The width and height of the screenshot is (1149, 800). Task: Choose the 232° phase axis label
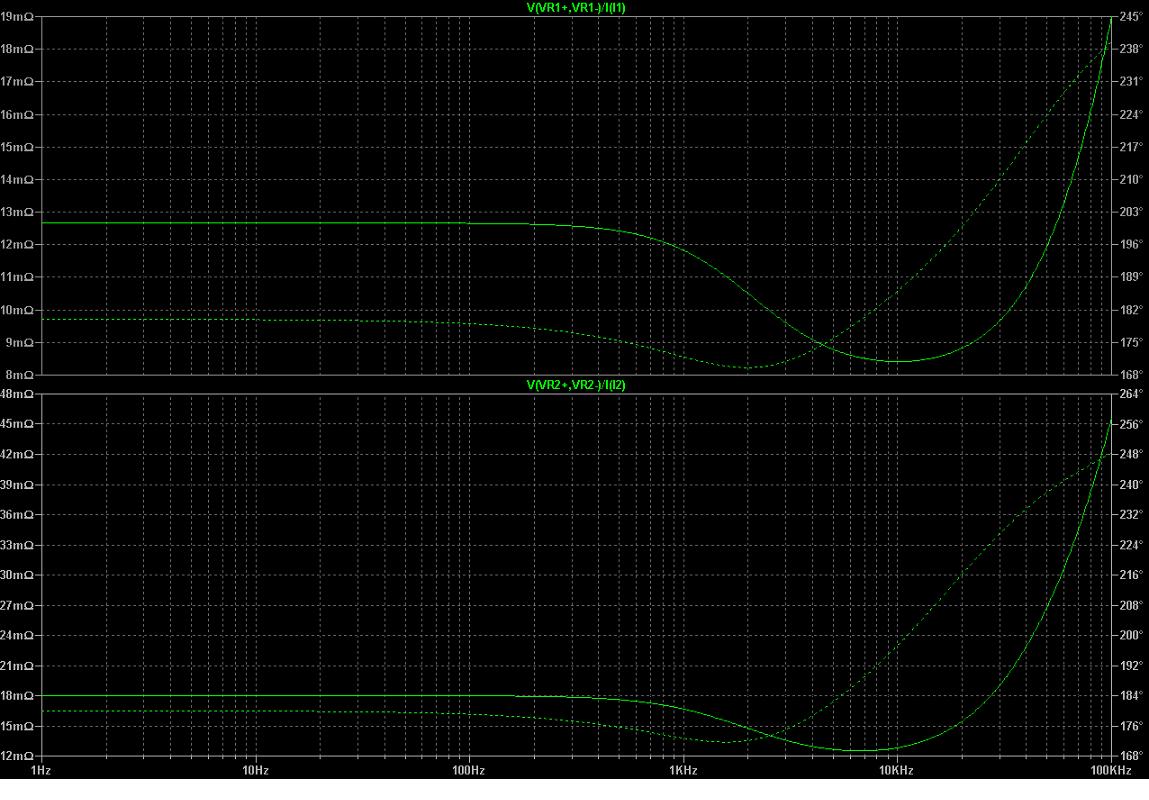(1131, 515)
